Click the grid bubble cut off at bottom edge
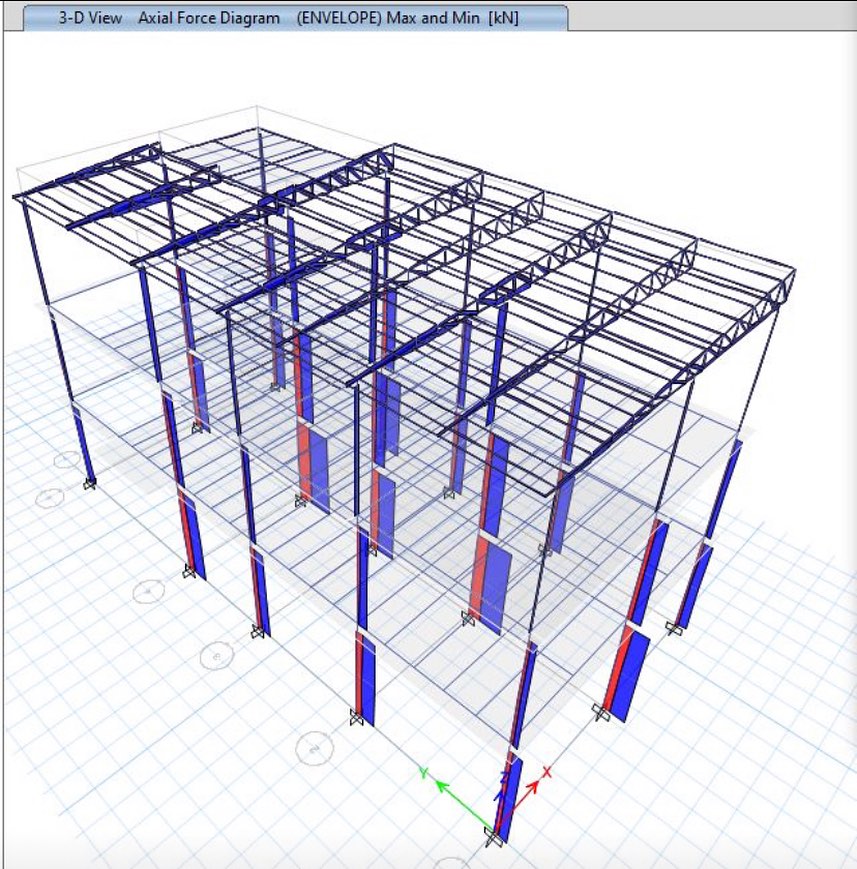 452,862
